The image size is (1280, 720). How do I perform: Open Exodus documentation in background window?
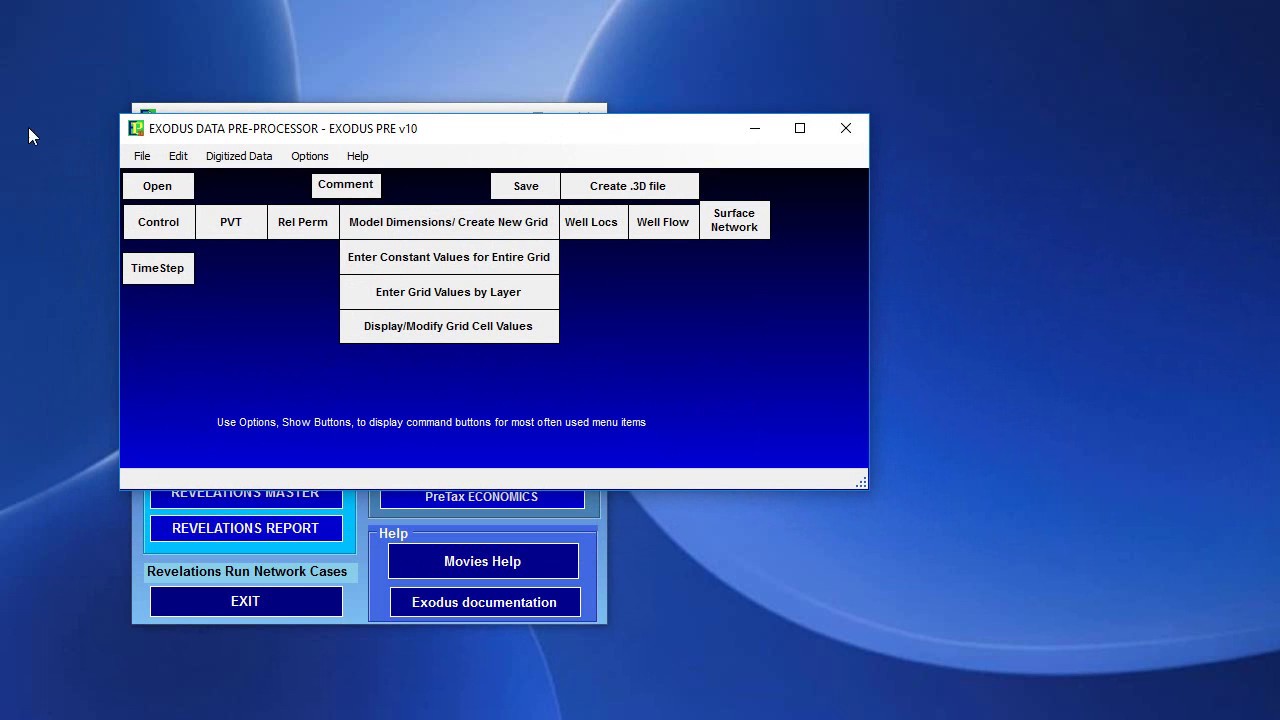coord(485,602)
